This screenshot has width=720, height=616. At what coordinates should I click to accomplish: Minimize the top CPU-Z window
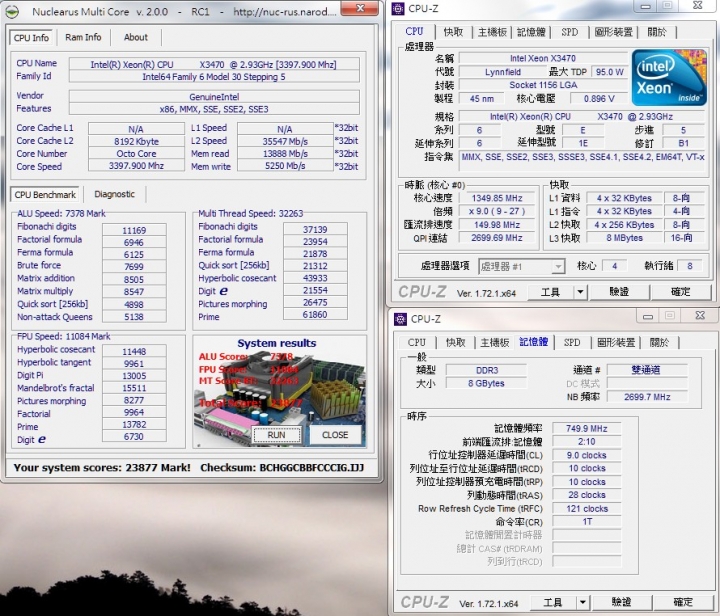coord(646,6)
